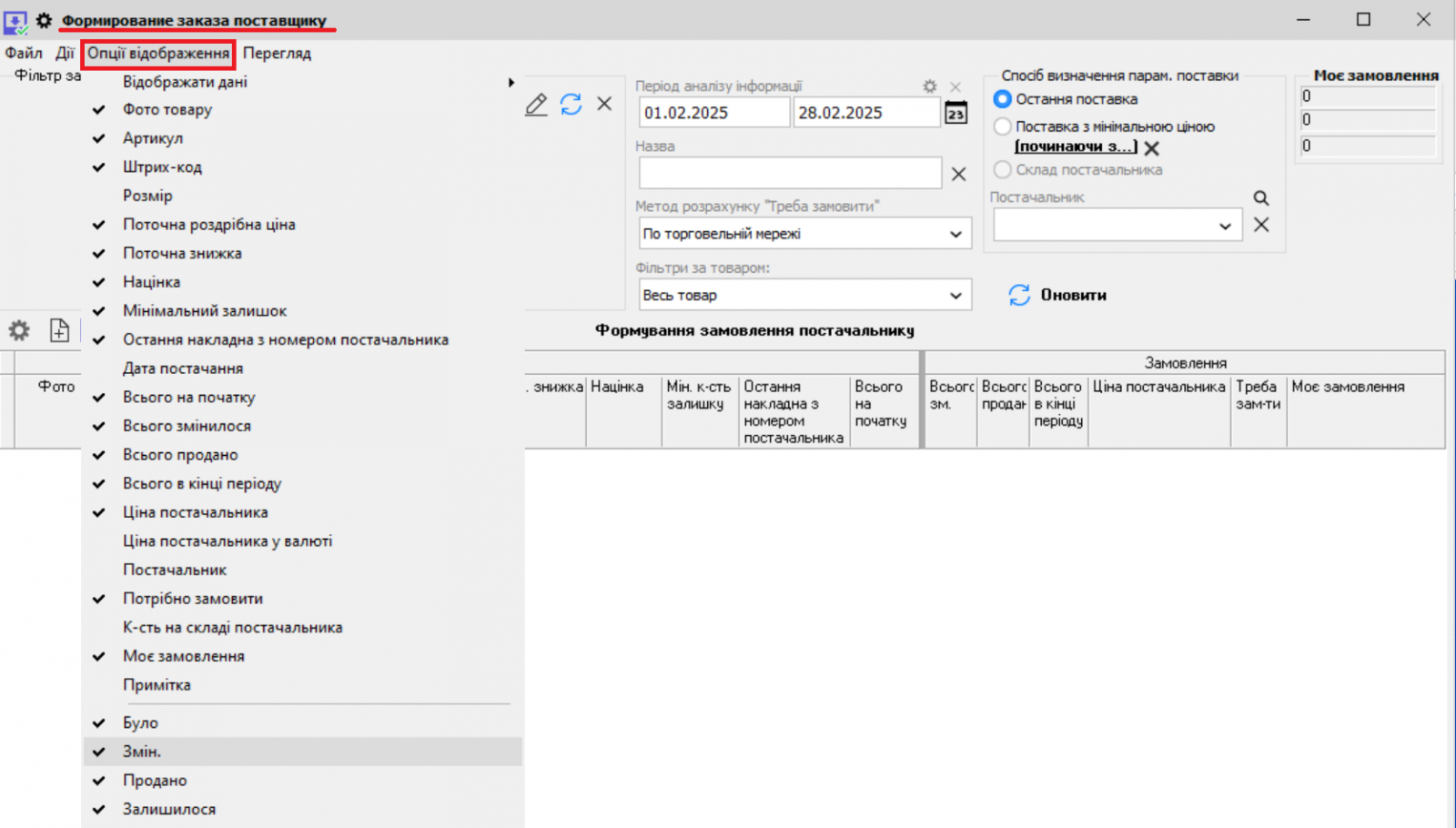Click the починаючи з... link
Screen dimensions: 1456x828
pyautogui.click(x=1076, y=146)
